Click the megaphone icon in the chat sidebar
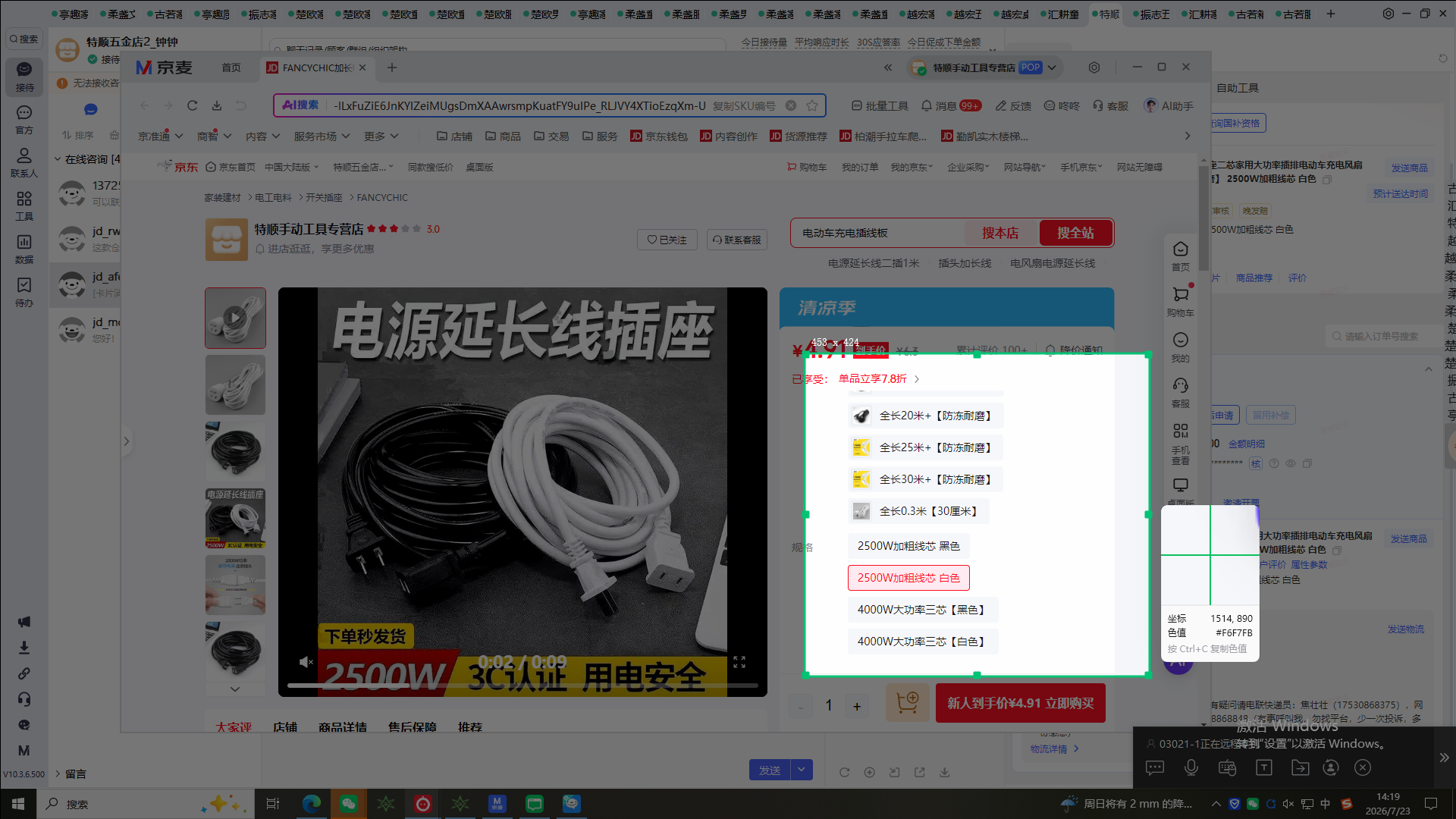The image size is (1456, 819). point(24,622)
